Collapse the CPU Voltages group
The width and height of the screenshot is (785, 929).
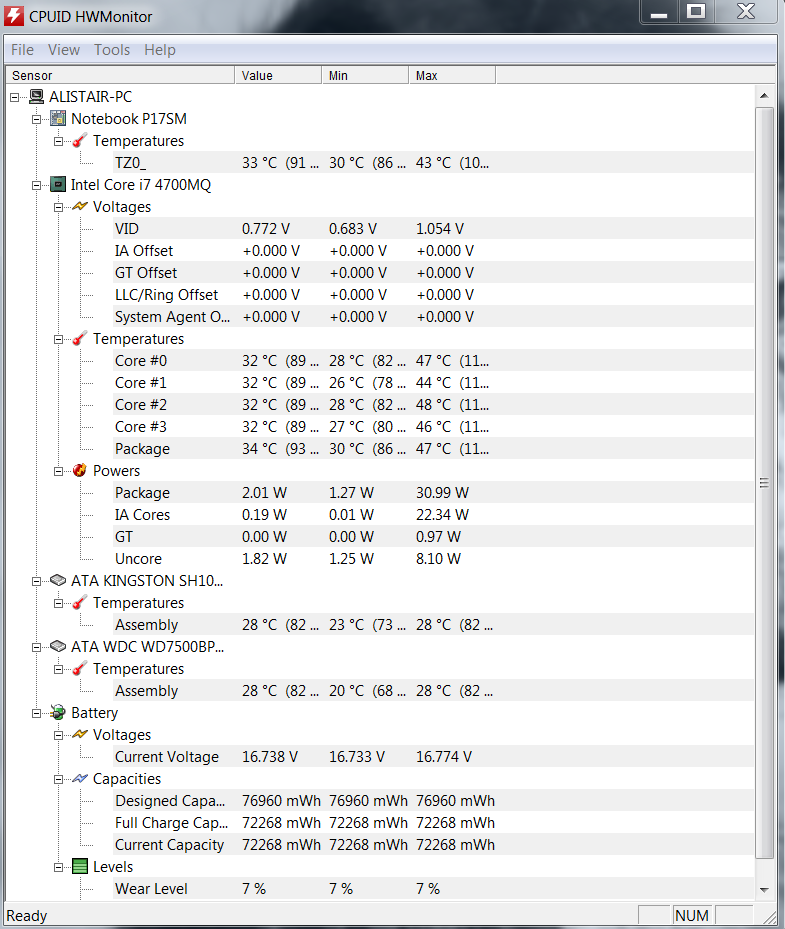[58, 207]
